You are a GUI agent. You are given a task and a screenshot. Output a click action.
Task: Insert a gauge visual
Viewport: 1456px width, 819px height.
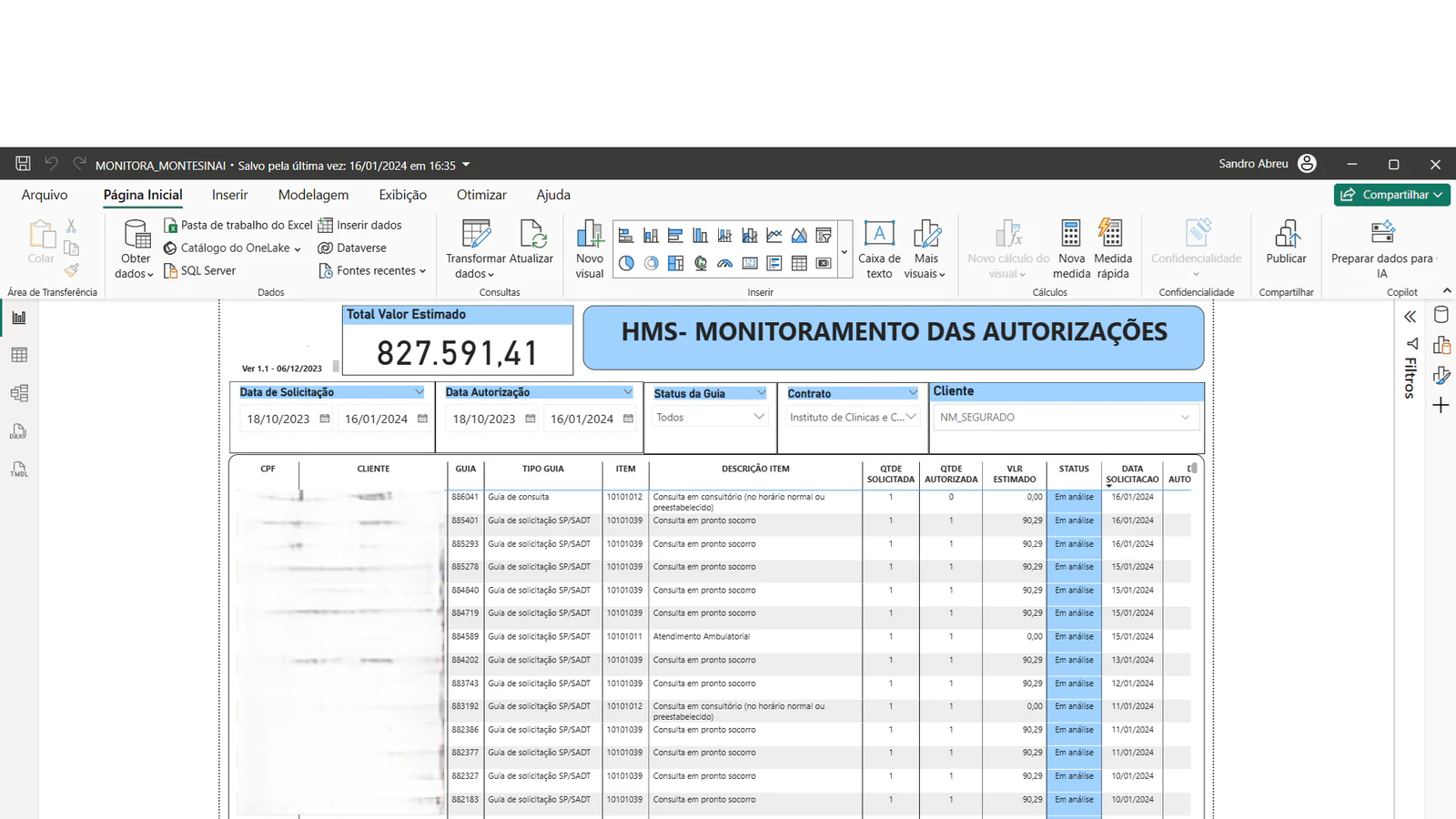point(724,263)
